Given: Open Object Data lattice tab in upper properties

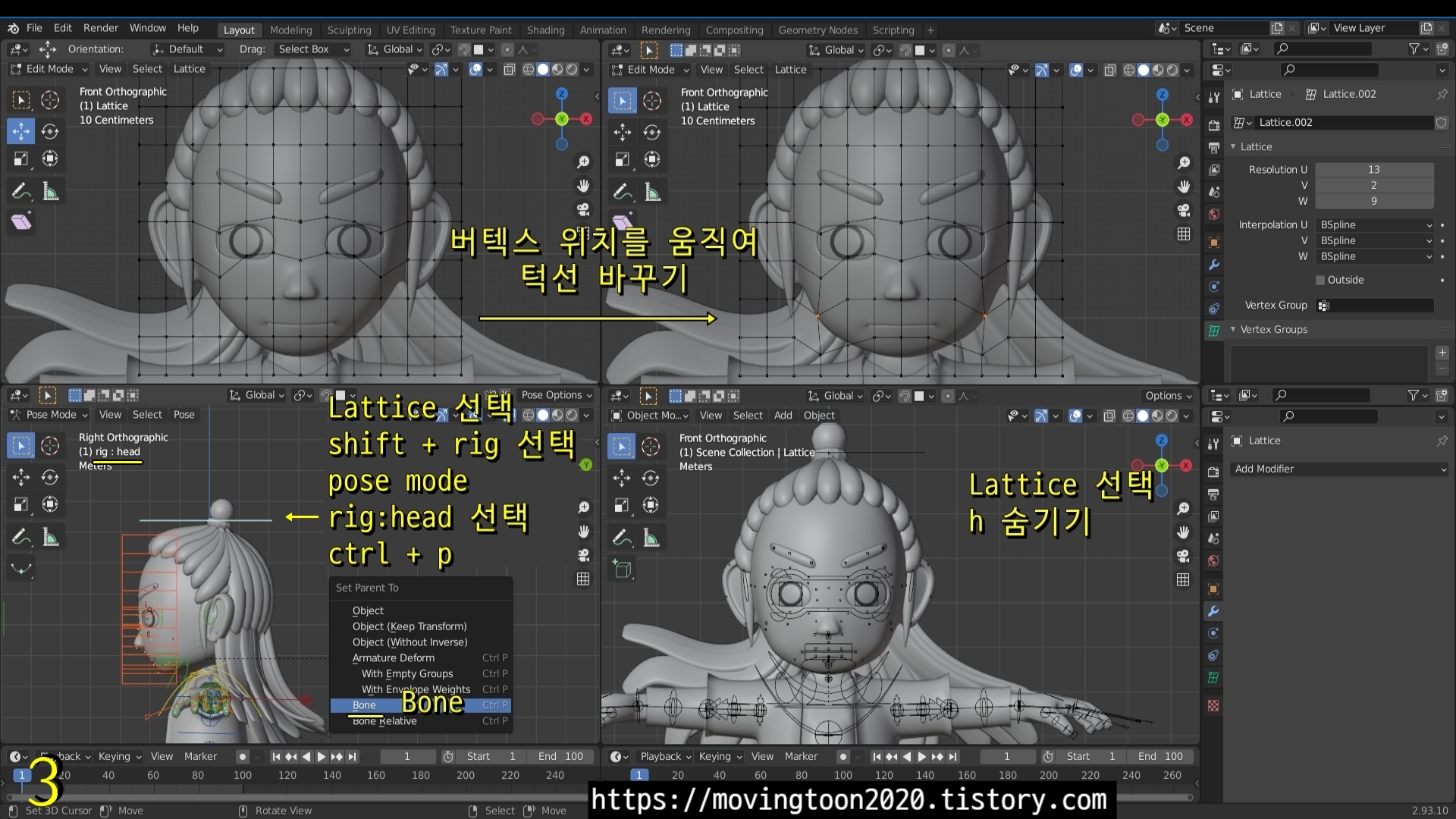Looking at the screenshot, I should tap(1213, 331).
